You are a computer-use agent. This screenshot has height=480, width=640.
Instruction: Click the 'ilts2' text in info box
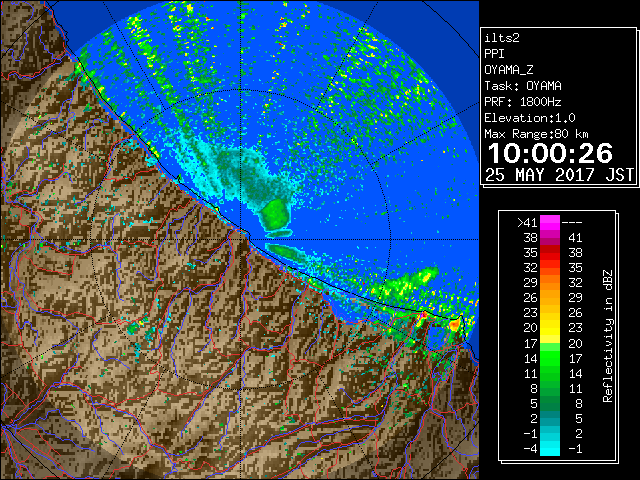pyautogui.click(x=502, y=38)
